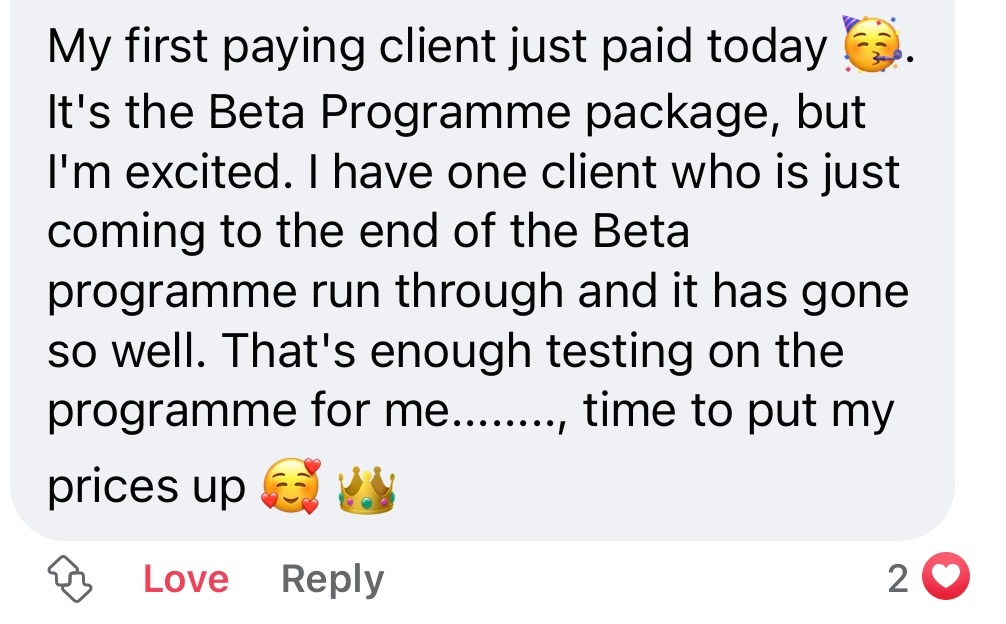Click the smiling face with hearts emoji
This screenshot has height=624, width=1006.
(x=291, y=487)
